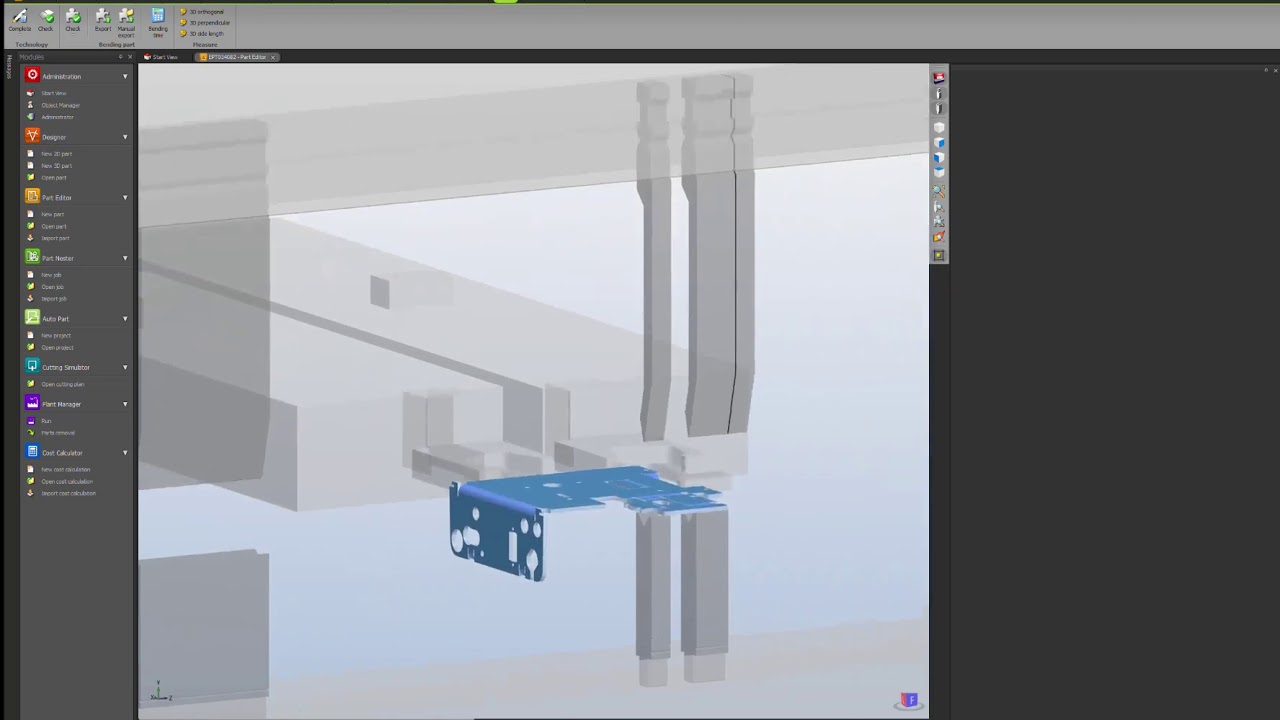Screen dimensions: 1280x720
Task: Click the view orientation cube in viewport corner
Action: [x=909, y=700]
